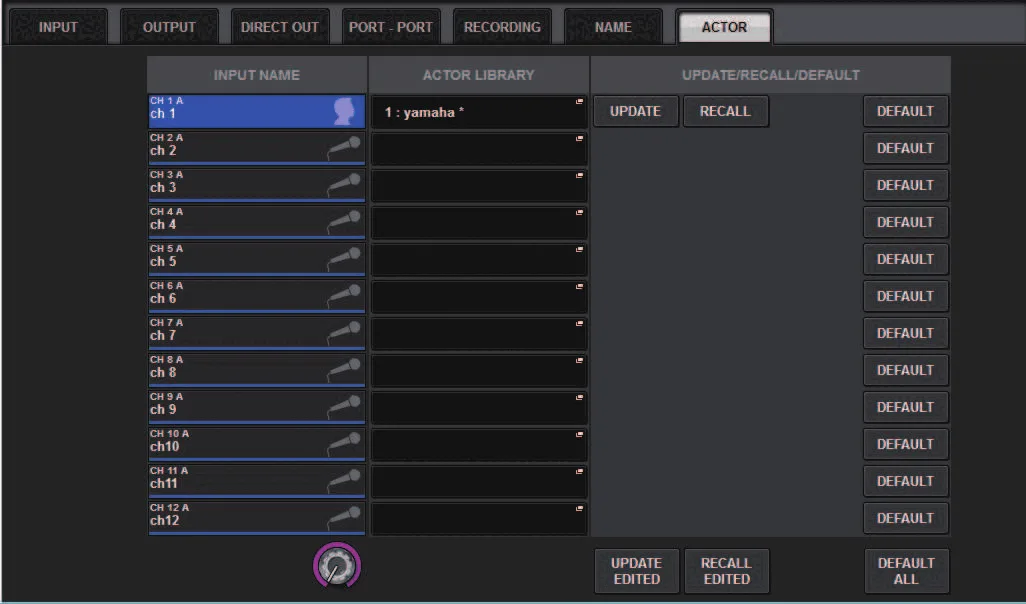Screen dimensions: 1026x604
Task: Reset ch12 with its DEFAULT button
Action: 906,518
